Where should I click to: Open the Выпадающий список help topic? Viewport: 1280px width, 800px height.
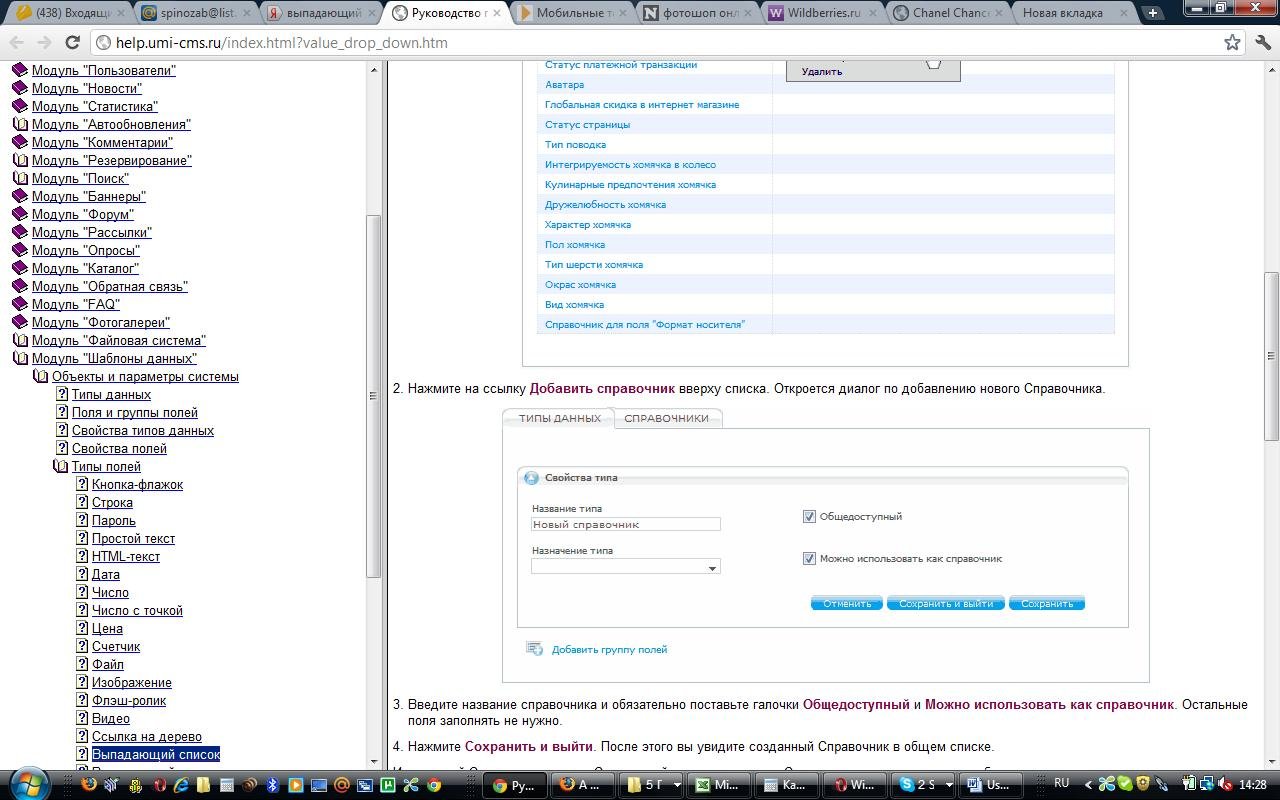[x=155, y=754]
